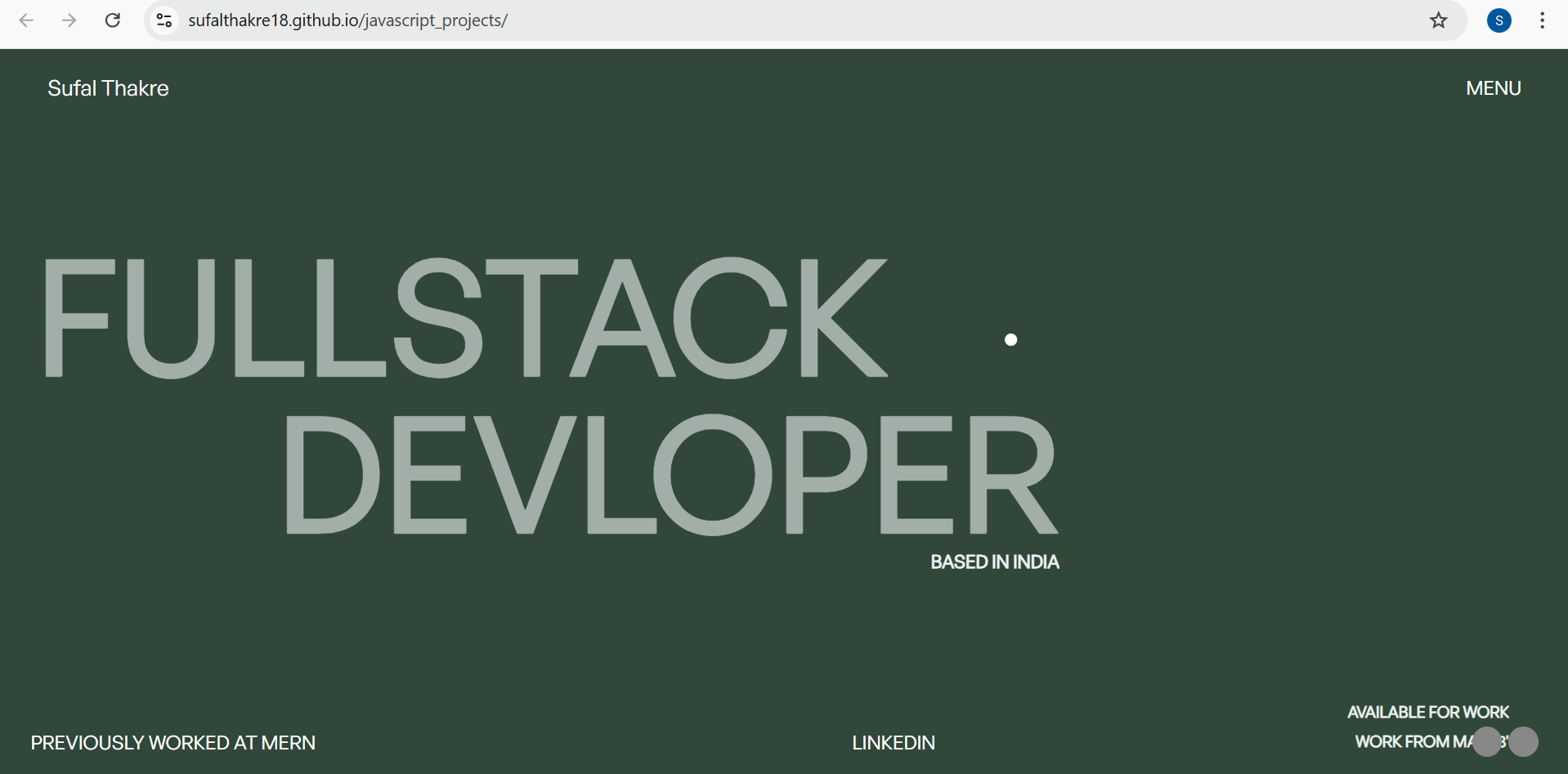Bookmark this page with the star icon
The image size is (1568, 774).
tap(1438, 20)
